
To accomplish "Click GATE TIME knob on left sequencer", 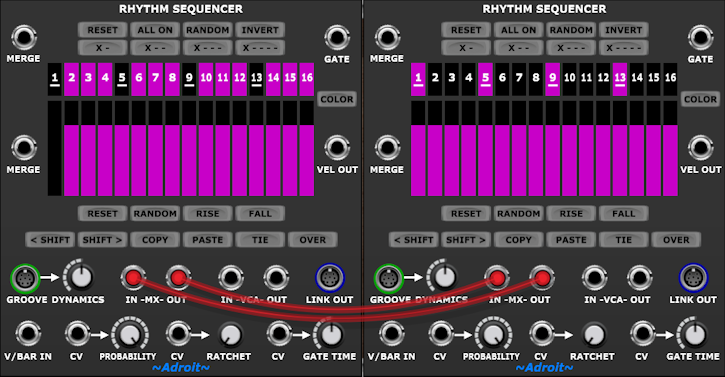I will click(x=331, y=334).
